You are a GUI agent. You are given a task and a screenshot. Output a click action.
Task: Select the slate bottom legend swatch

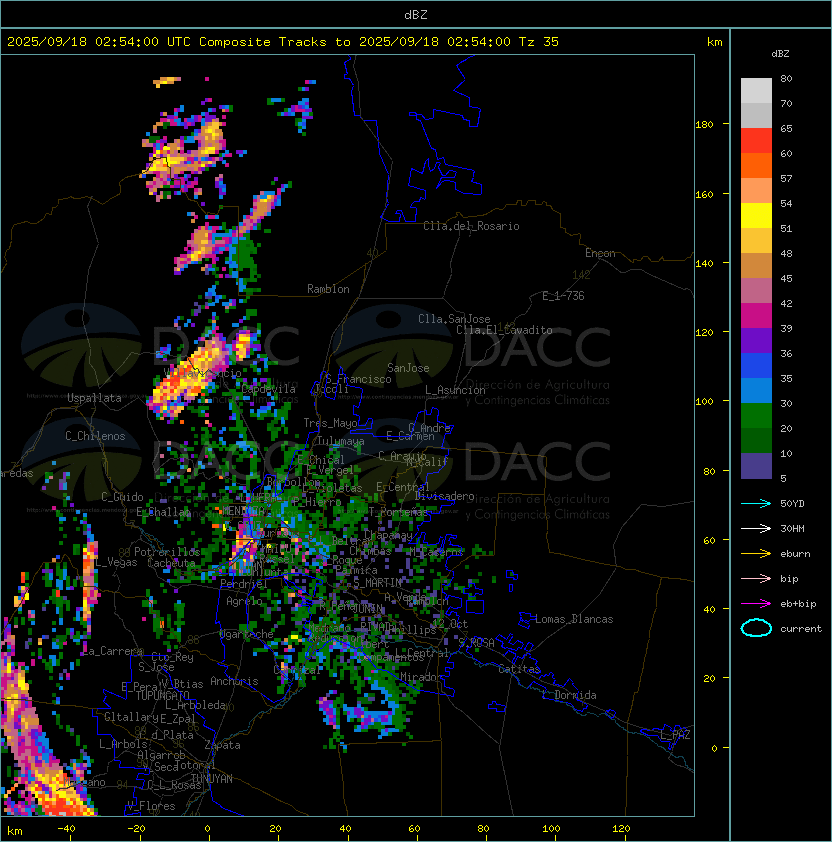(756, 466)
